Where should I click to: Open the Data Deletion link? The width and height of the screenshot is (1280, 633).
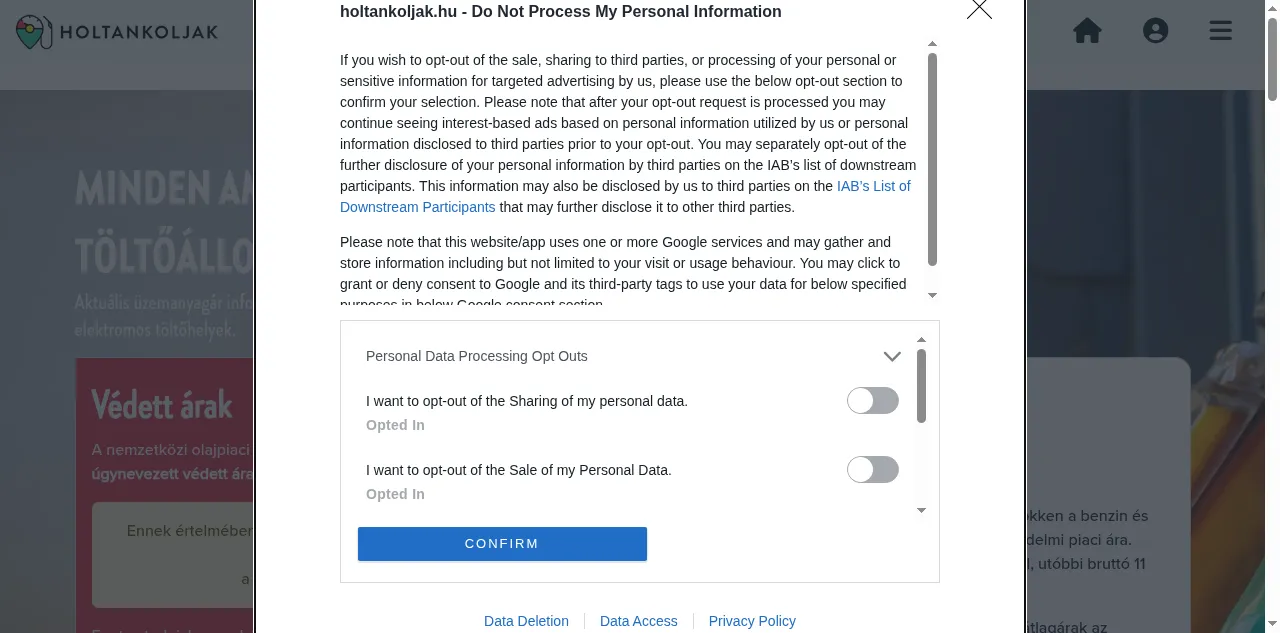click(x=526, y=621)
